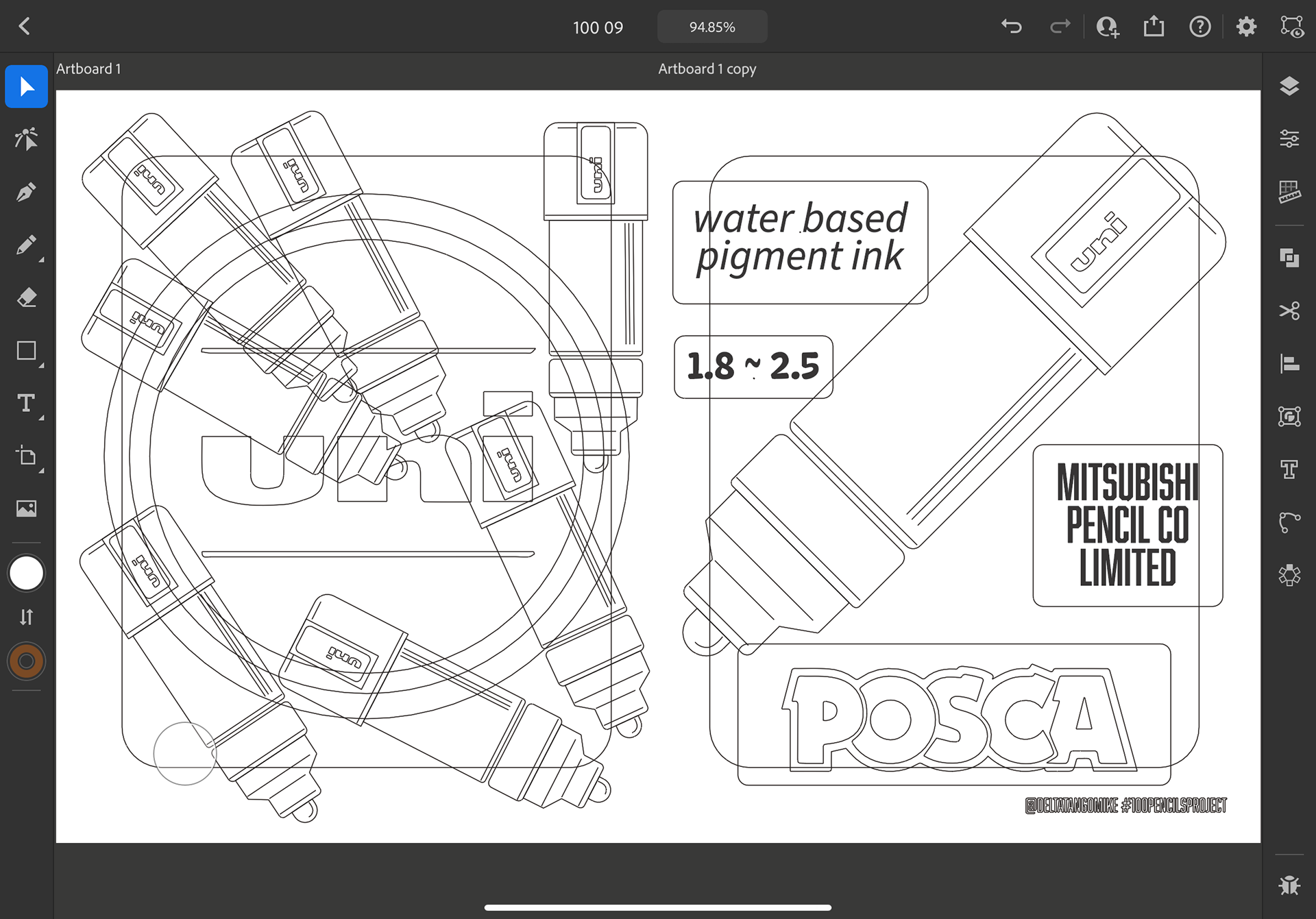Open app Settings gear
1316x919 pixels.
click(1246, 27)
